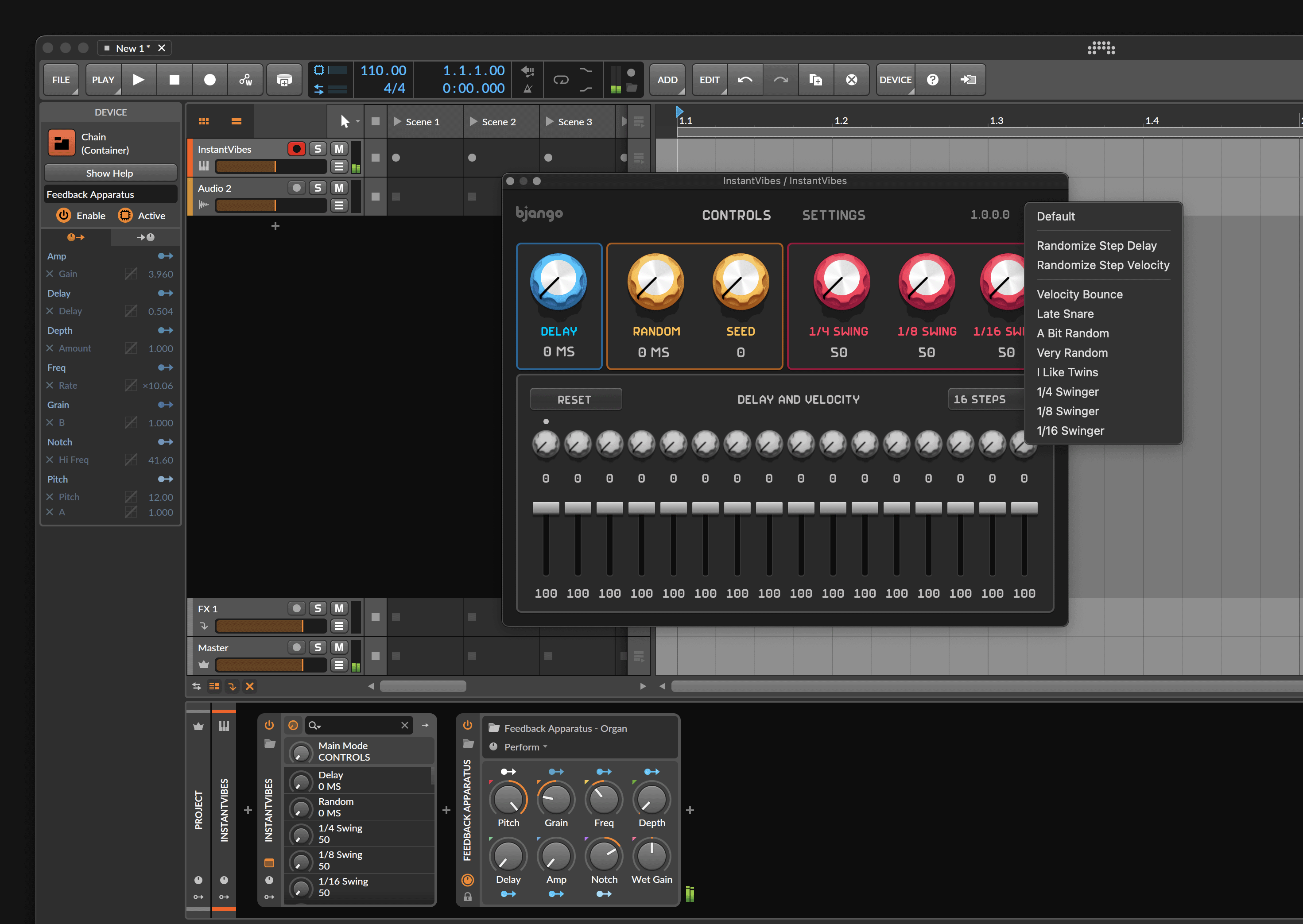The height and width of the screenshot is (924, 1303).
Task: Switch to the clip launcher grid view icon
Action: pyautogui.click(x=204, y=121)
